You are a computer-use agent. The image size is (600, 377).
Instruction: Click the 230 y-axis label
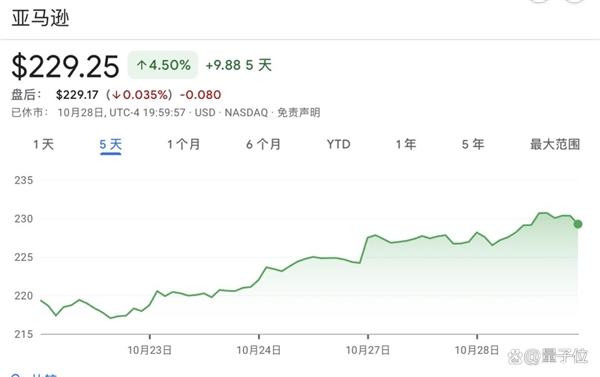pyautogui.click(x=24, y=219)
